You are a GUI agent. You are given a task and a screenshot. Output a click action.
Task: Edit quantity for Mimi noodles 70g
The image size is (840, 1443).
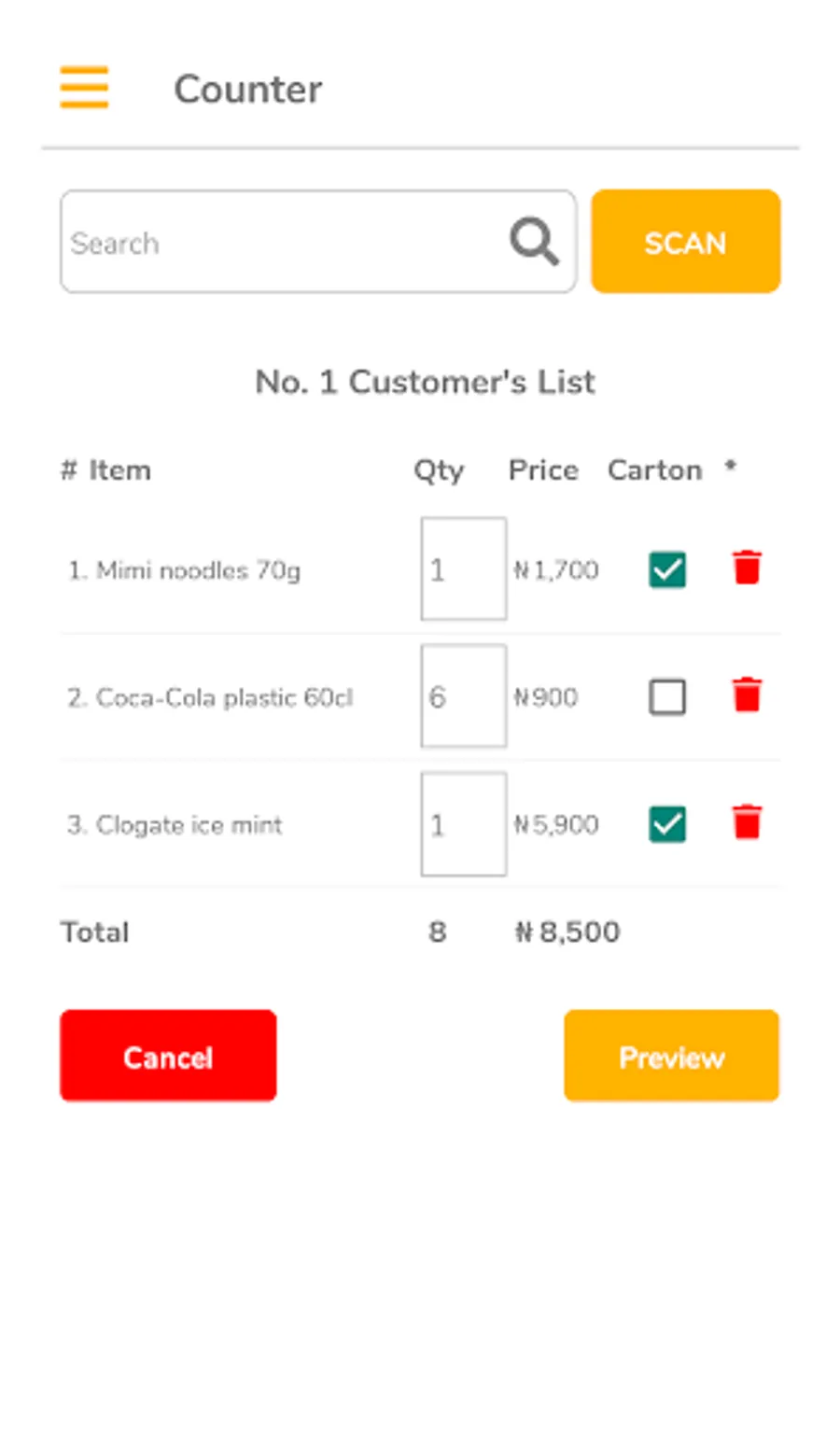point(463,569)
